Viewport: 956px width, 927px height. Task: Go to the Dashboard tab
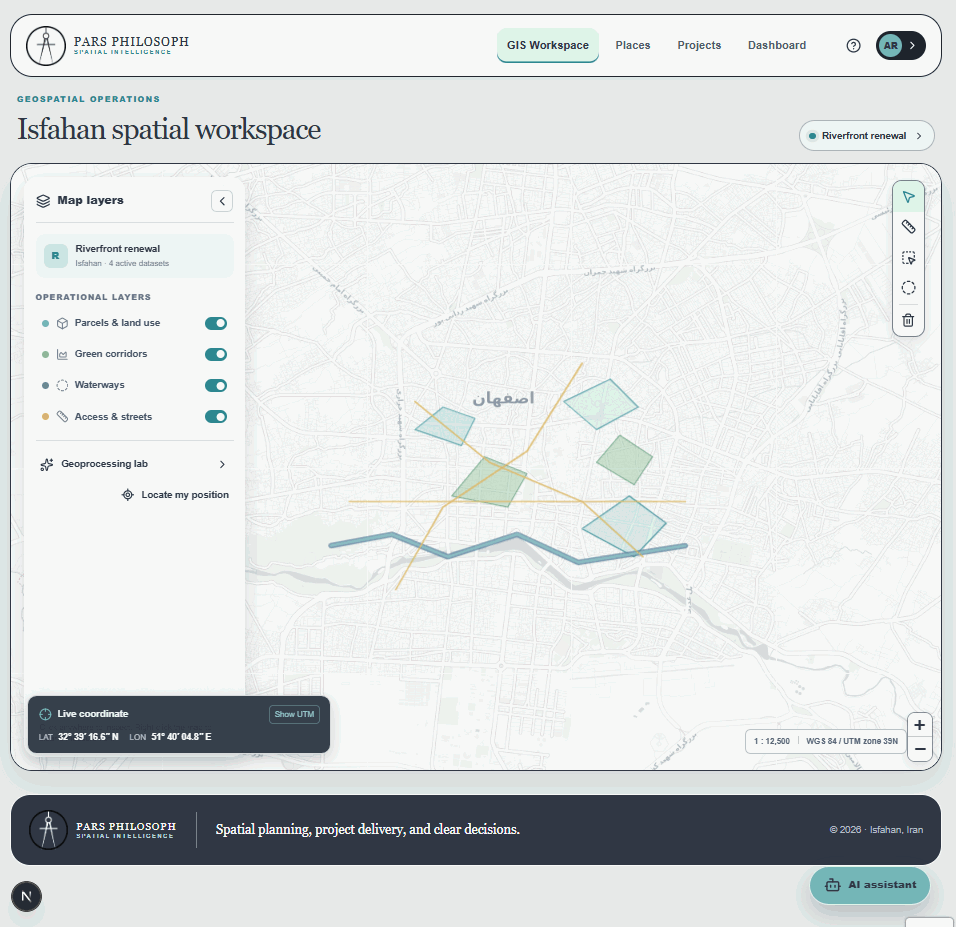(777, 45)
